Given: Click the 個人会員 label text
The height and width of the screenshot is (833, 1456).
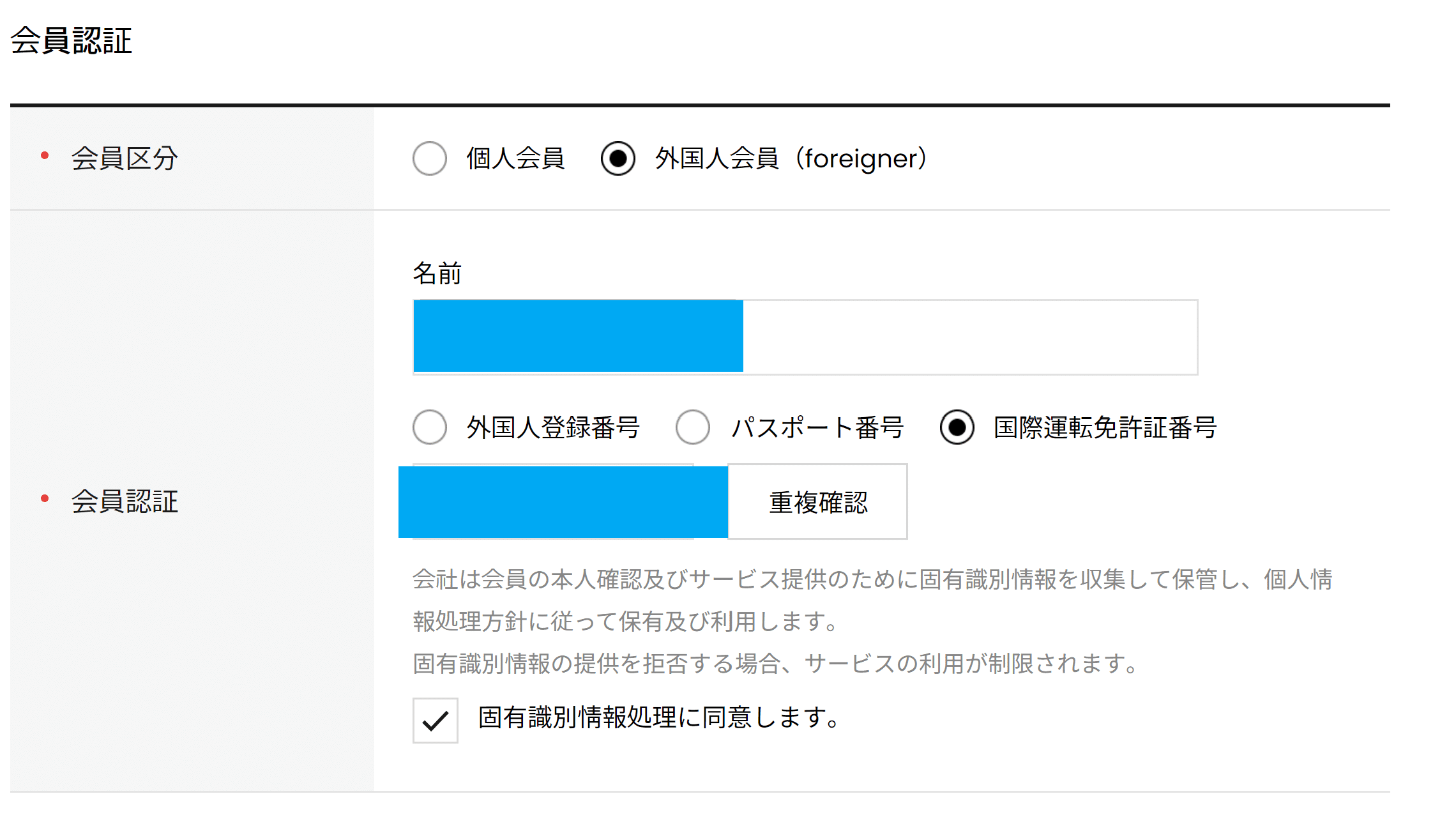Looking at the screenshot, I should click(515, 158).
